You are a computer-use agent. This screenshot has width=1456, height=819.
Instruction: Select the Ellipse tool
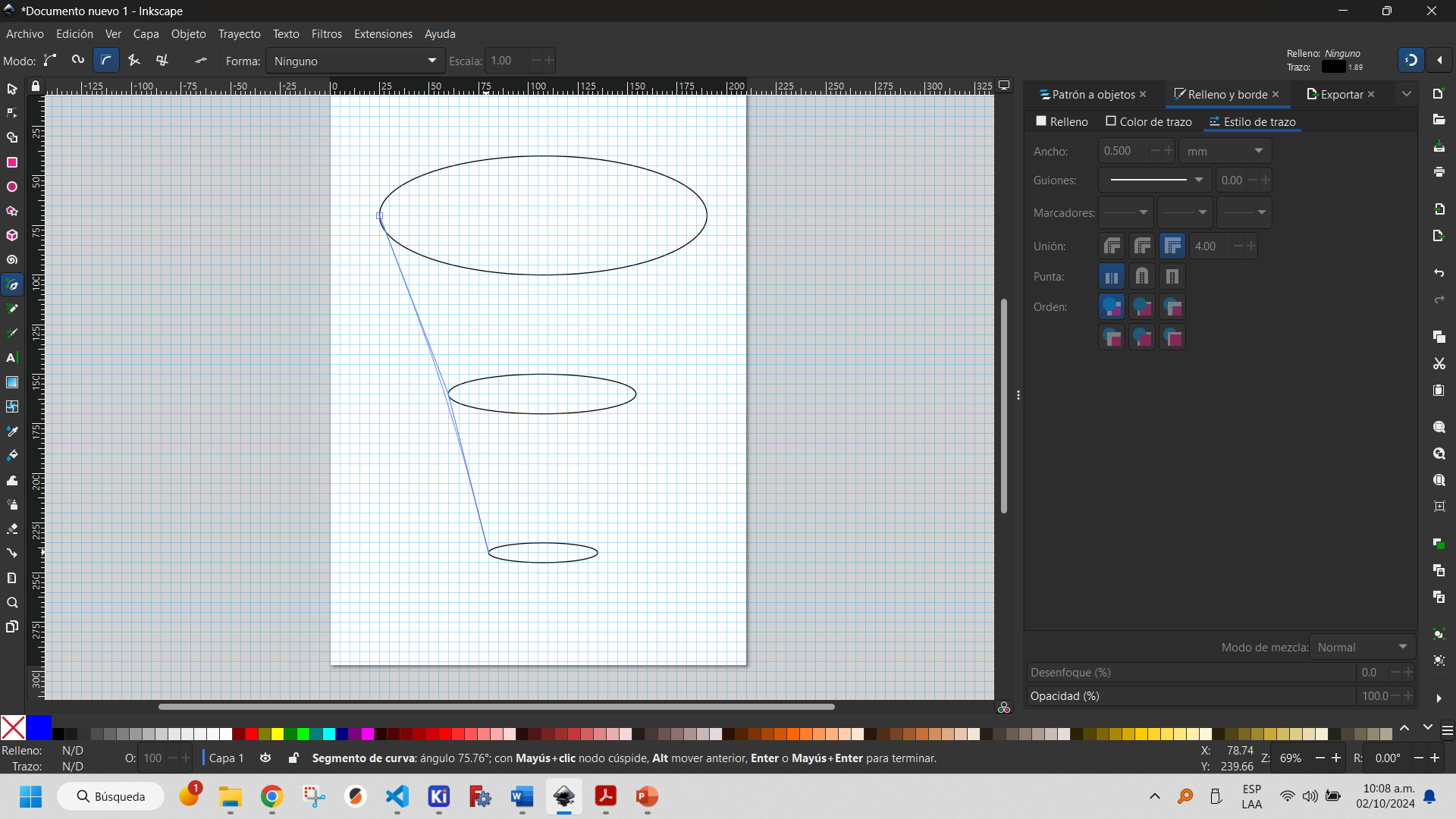[12, 187]
